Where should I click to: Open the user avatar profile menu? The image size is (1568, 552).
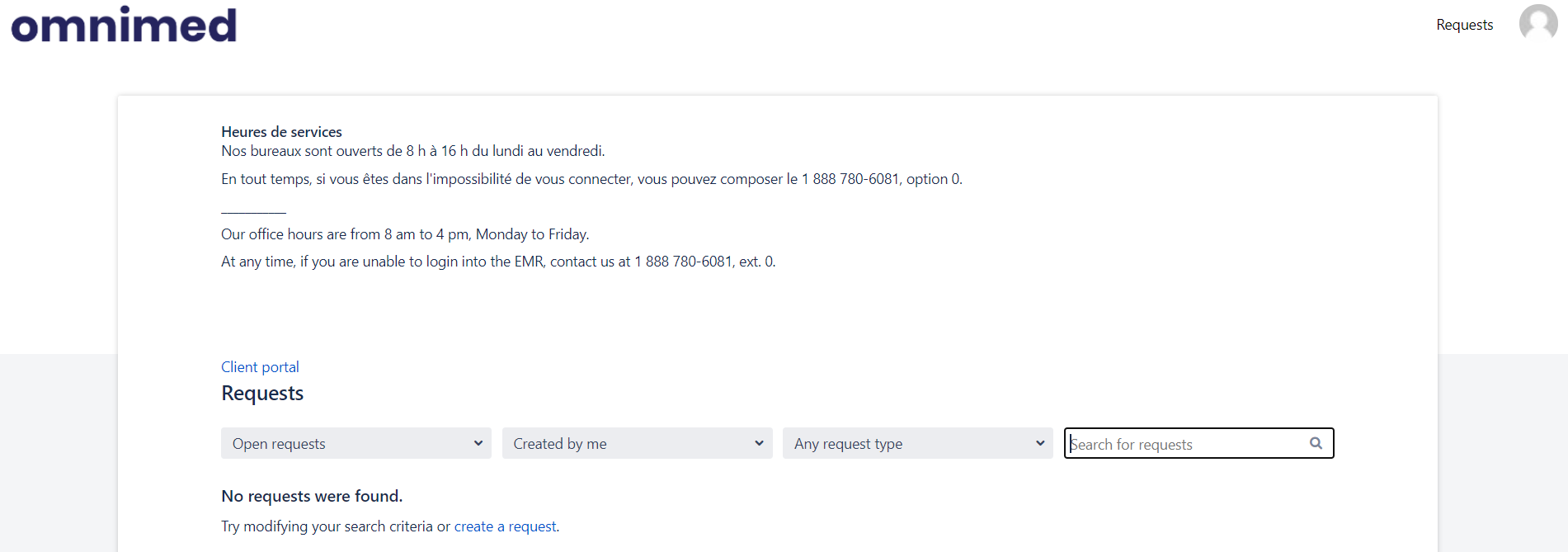[1538, 23]
